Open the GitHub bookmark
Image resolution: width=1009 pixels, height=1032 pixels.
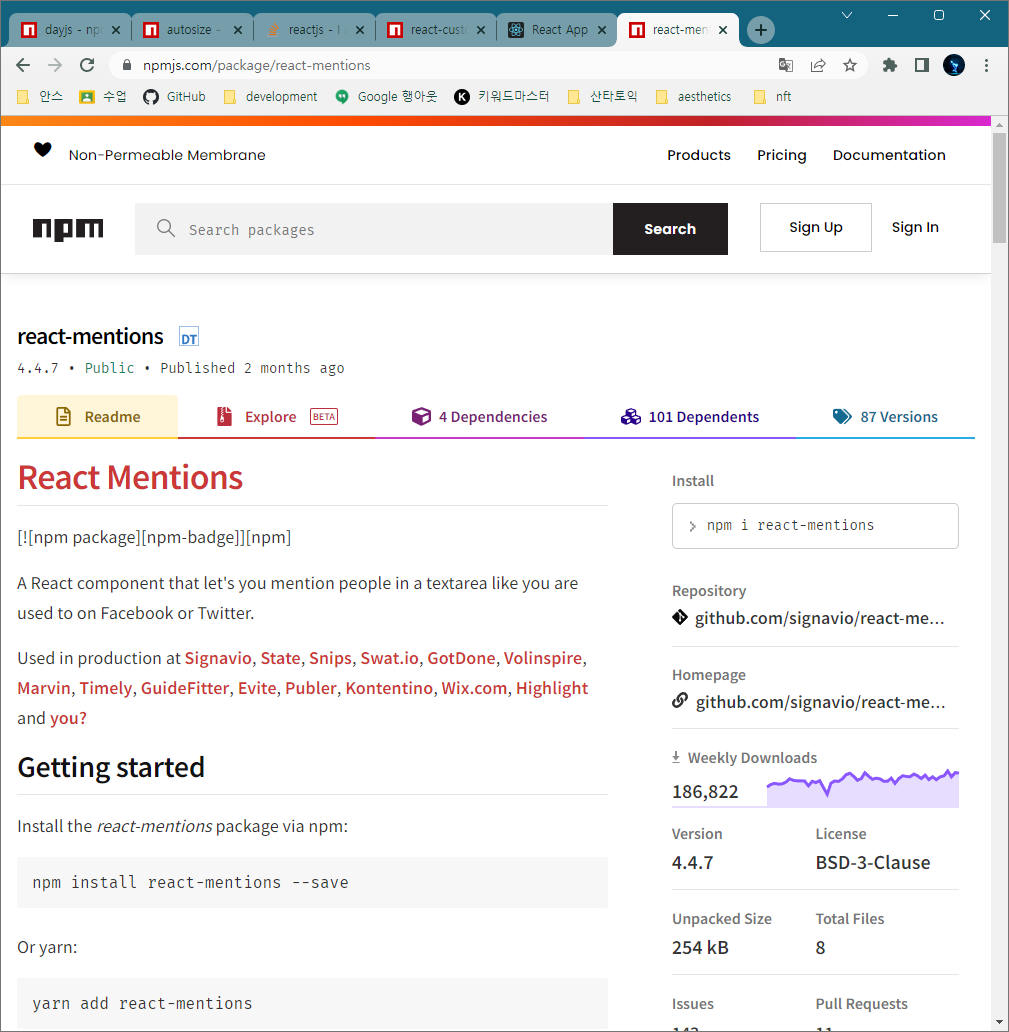coord(174,97)
